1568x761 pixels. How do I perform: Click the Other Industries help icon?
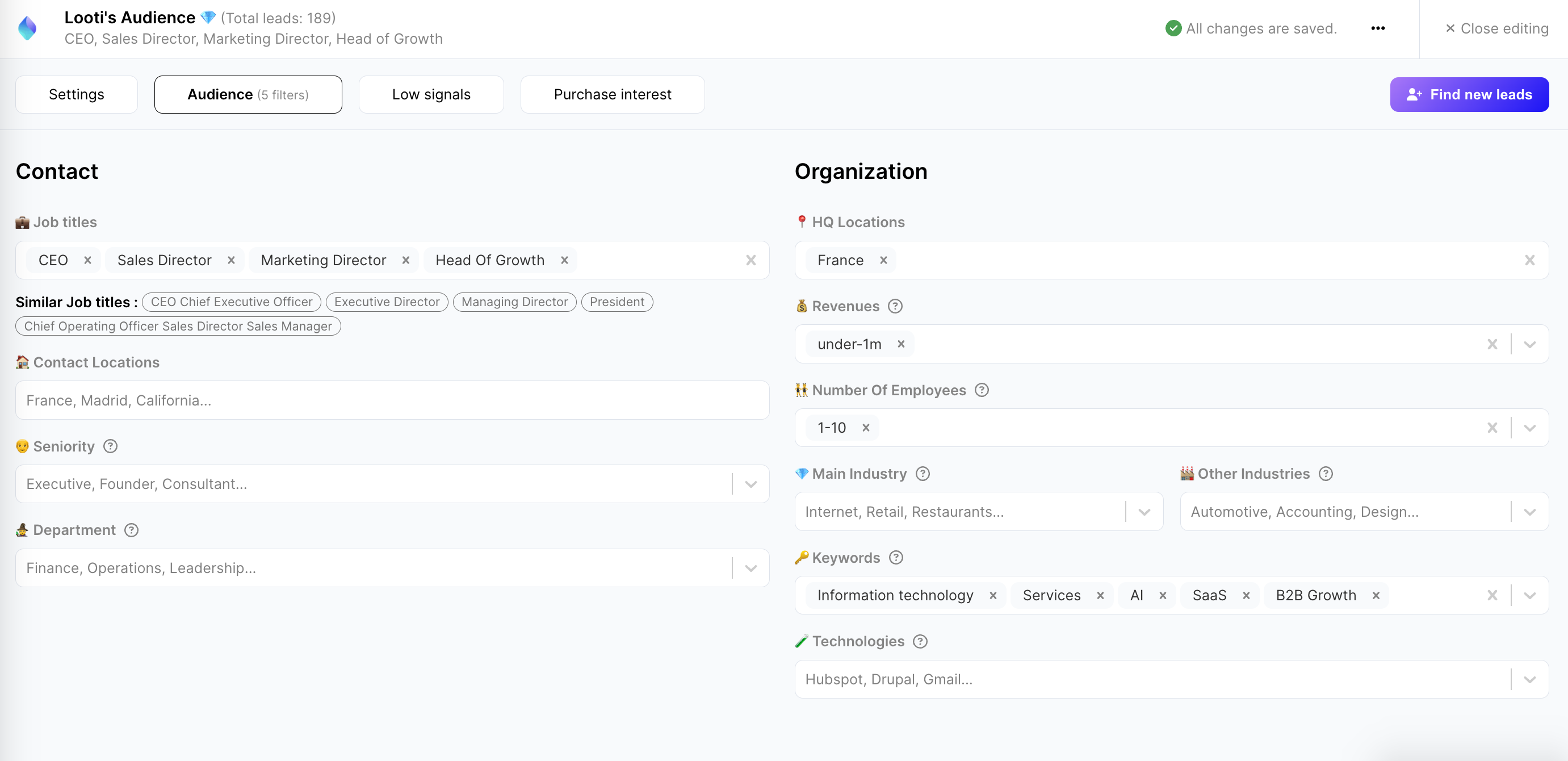[1327, 474]
